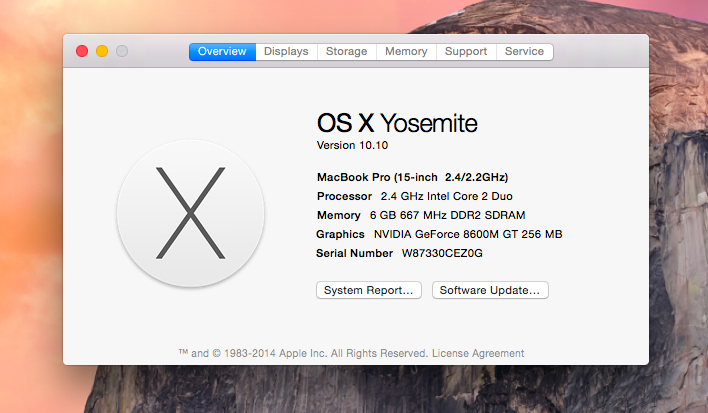
Task: Open the Support tab
Action: 466,51
